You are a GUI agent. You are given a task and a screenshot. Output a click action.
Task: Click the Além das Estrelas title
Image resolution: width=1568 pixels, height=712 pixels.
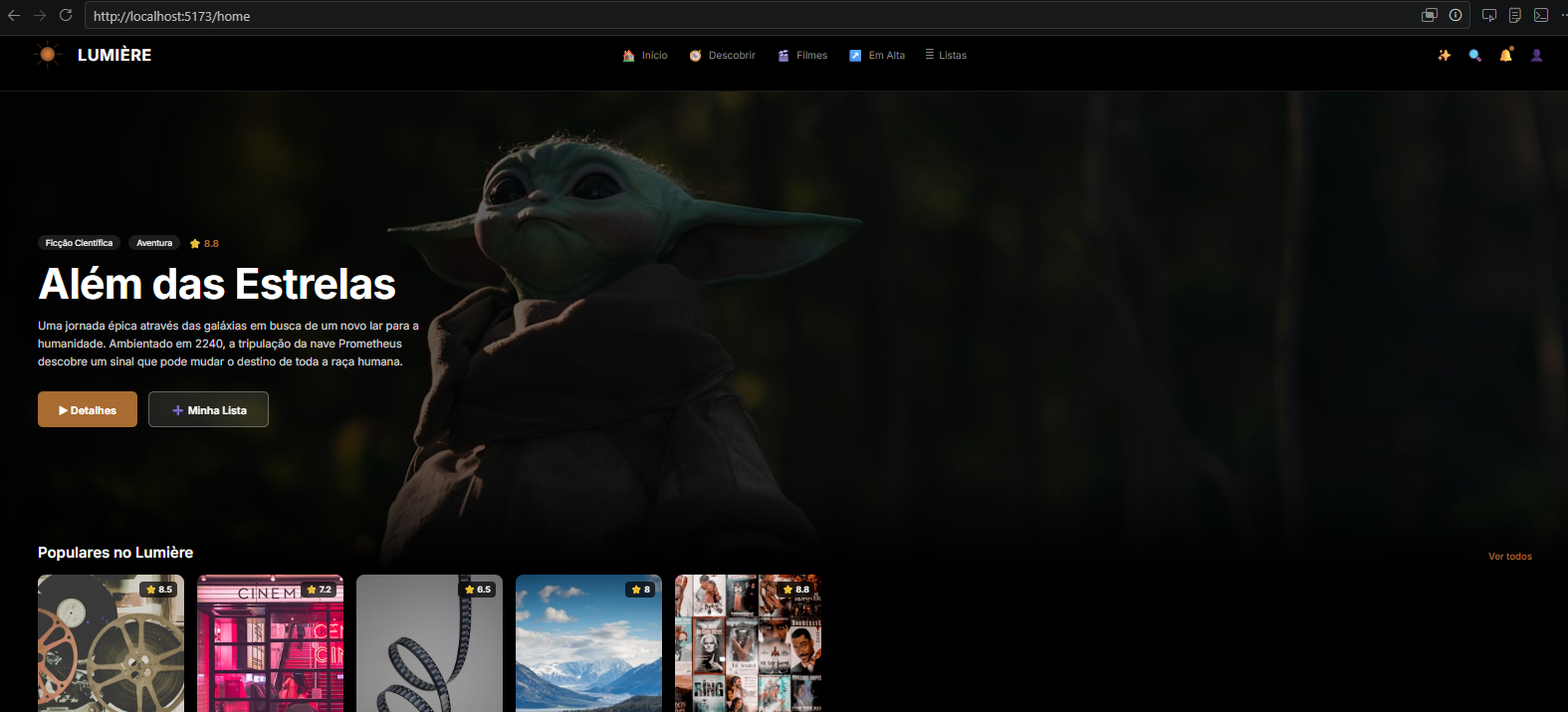217,284
